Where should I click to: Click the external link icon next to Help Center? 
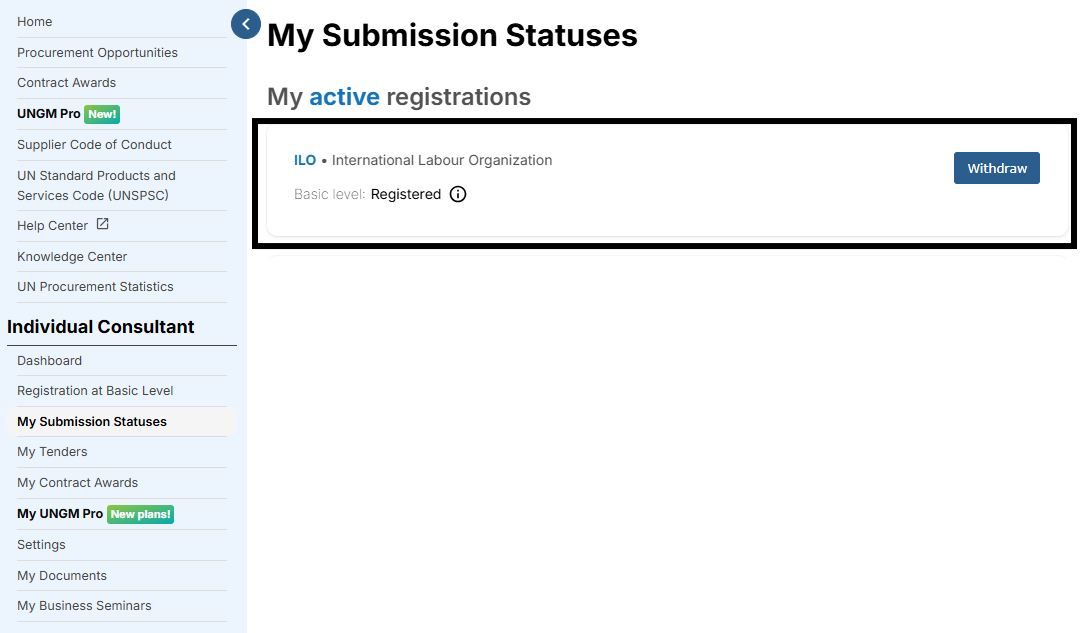tap(102, 225)
